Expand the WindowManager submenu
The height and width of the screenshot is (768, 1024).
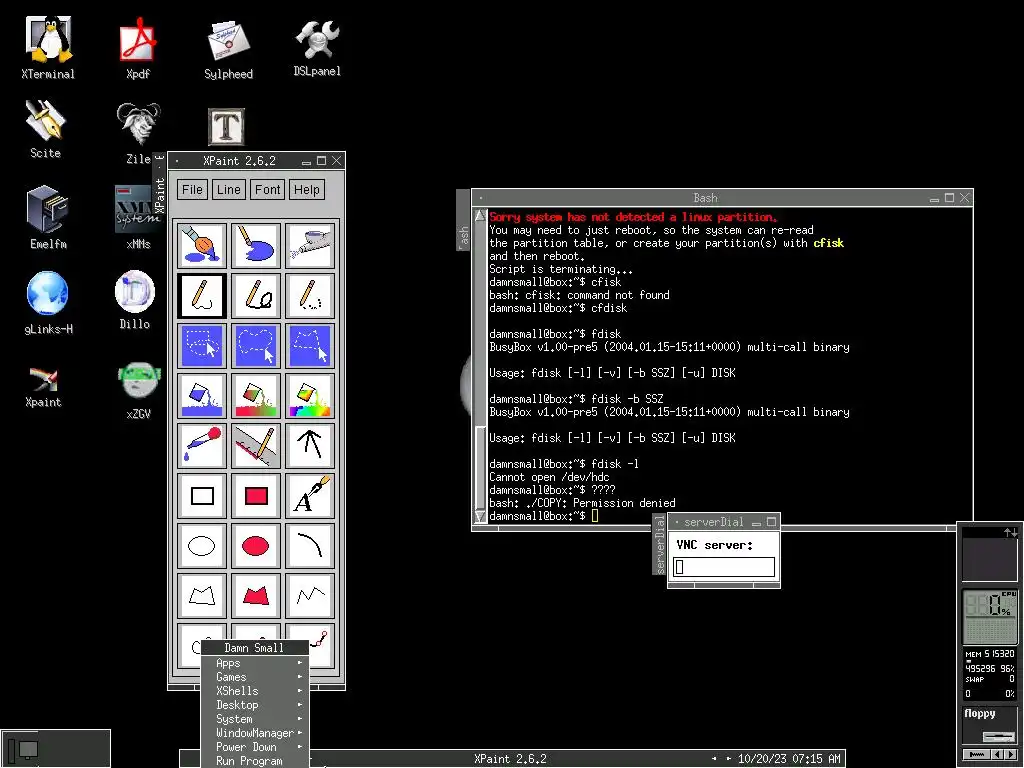pos(255,733)
